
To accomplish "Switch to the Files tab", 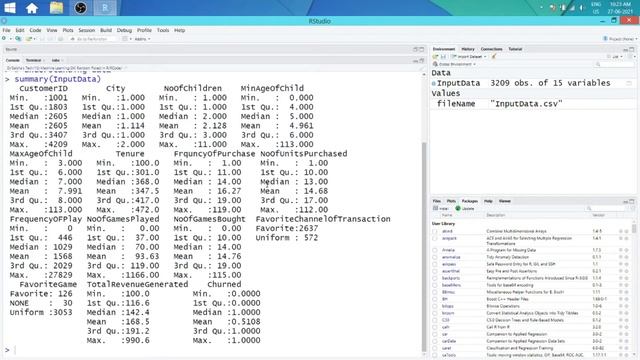I will pyautogui.click(x=437, y=201).
